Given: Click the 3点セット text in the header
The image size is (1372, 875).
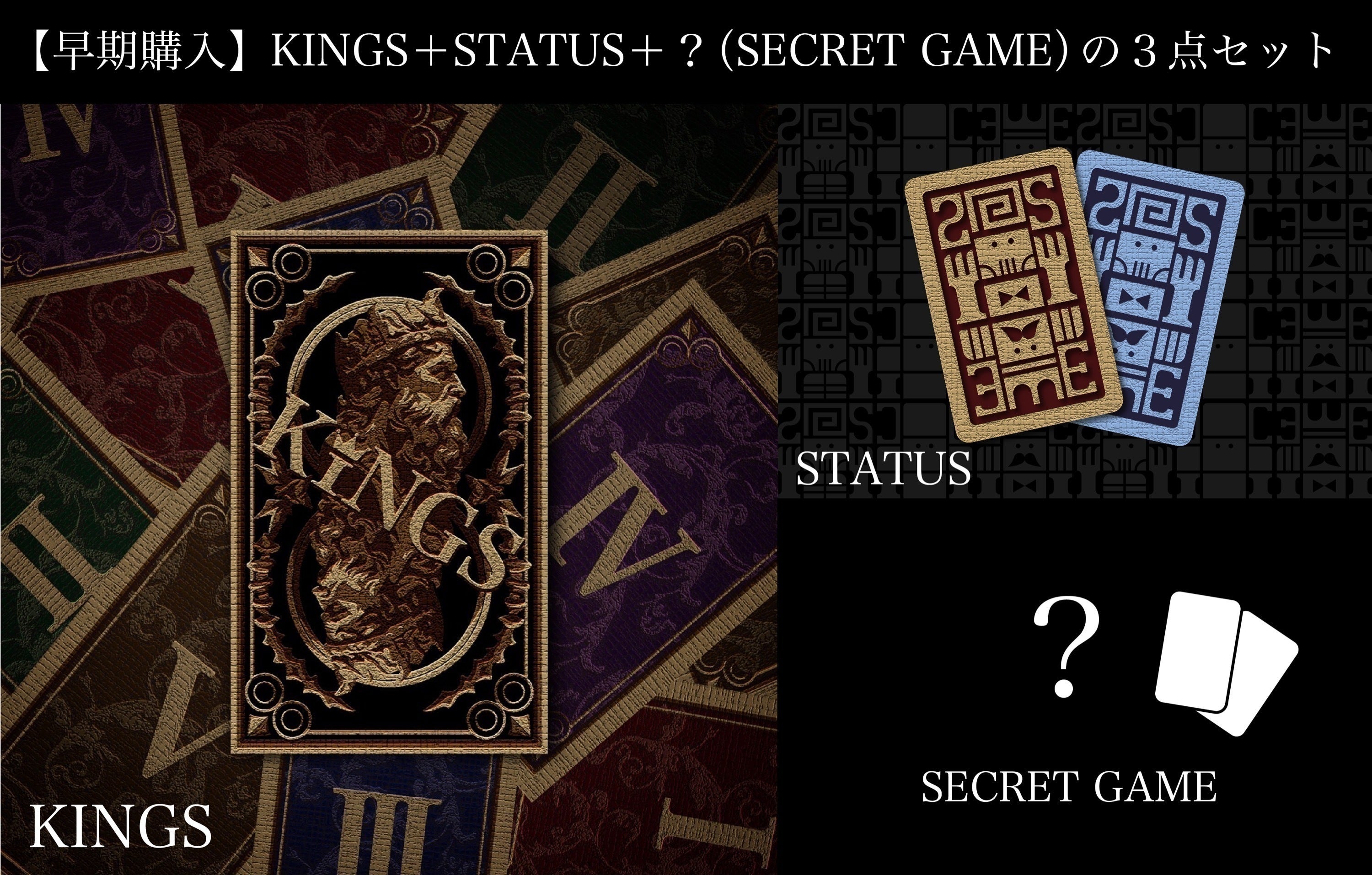Looking at the screenshot, I should (1231, 51).
